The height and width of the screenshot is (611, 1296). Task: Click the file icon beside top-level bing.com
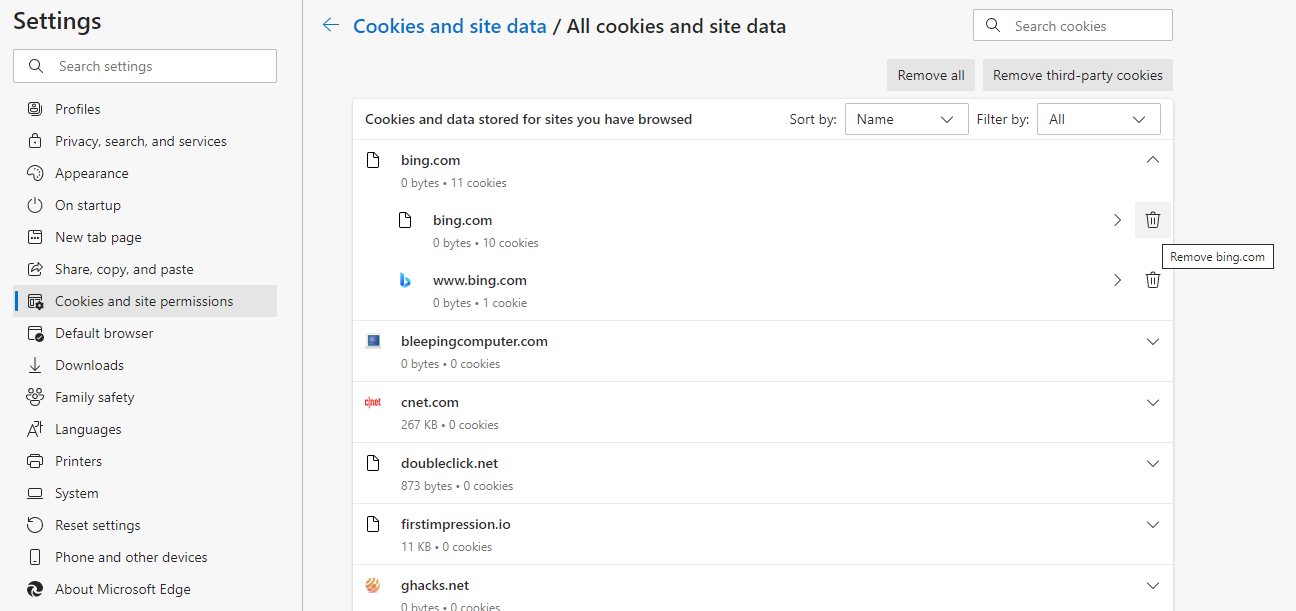point(373,160)
